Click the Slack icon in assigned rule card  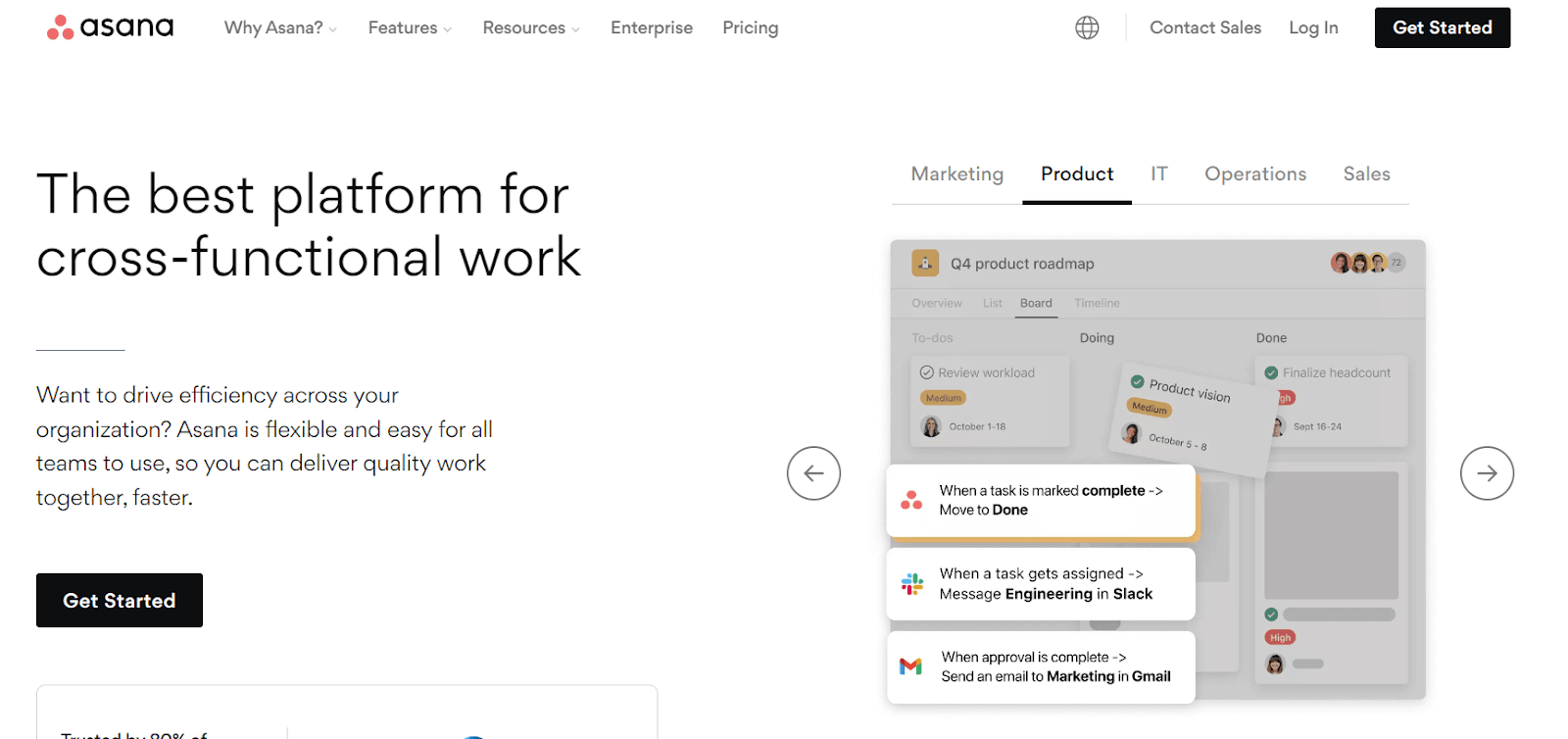click(911, 584)
